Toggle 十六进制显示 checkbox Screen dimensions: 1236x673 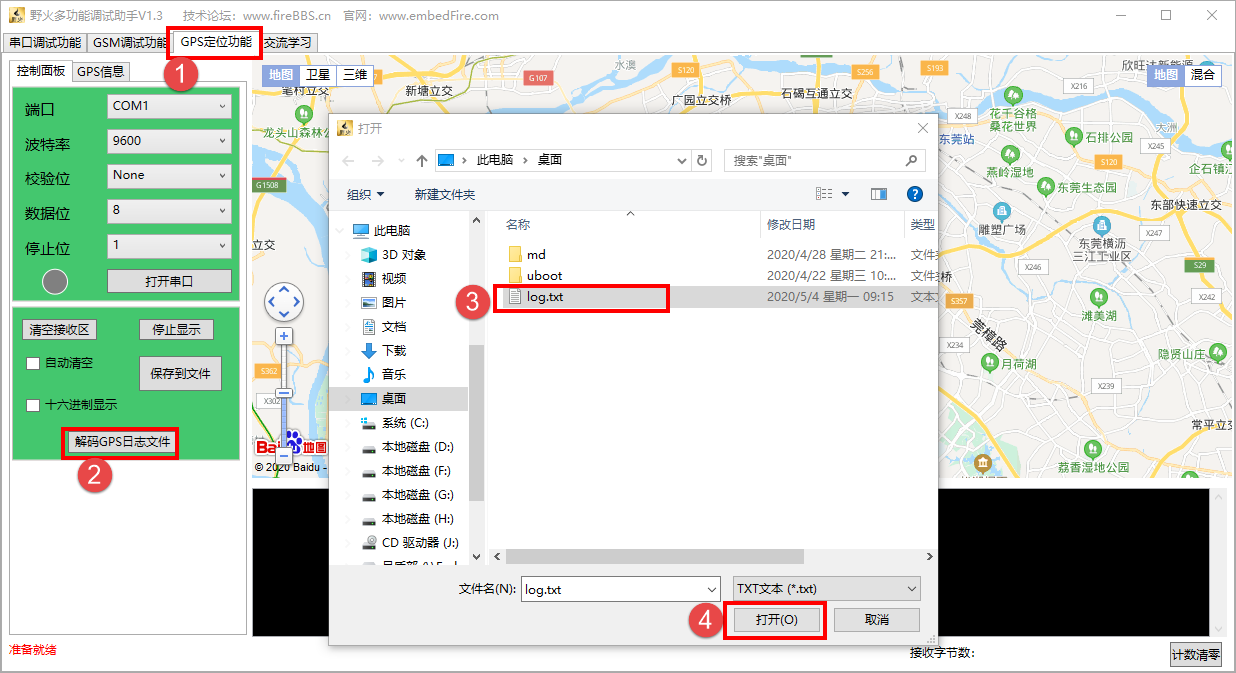[33, 405]
